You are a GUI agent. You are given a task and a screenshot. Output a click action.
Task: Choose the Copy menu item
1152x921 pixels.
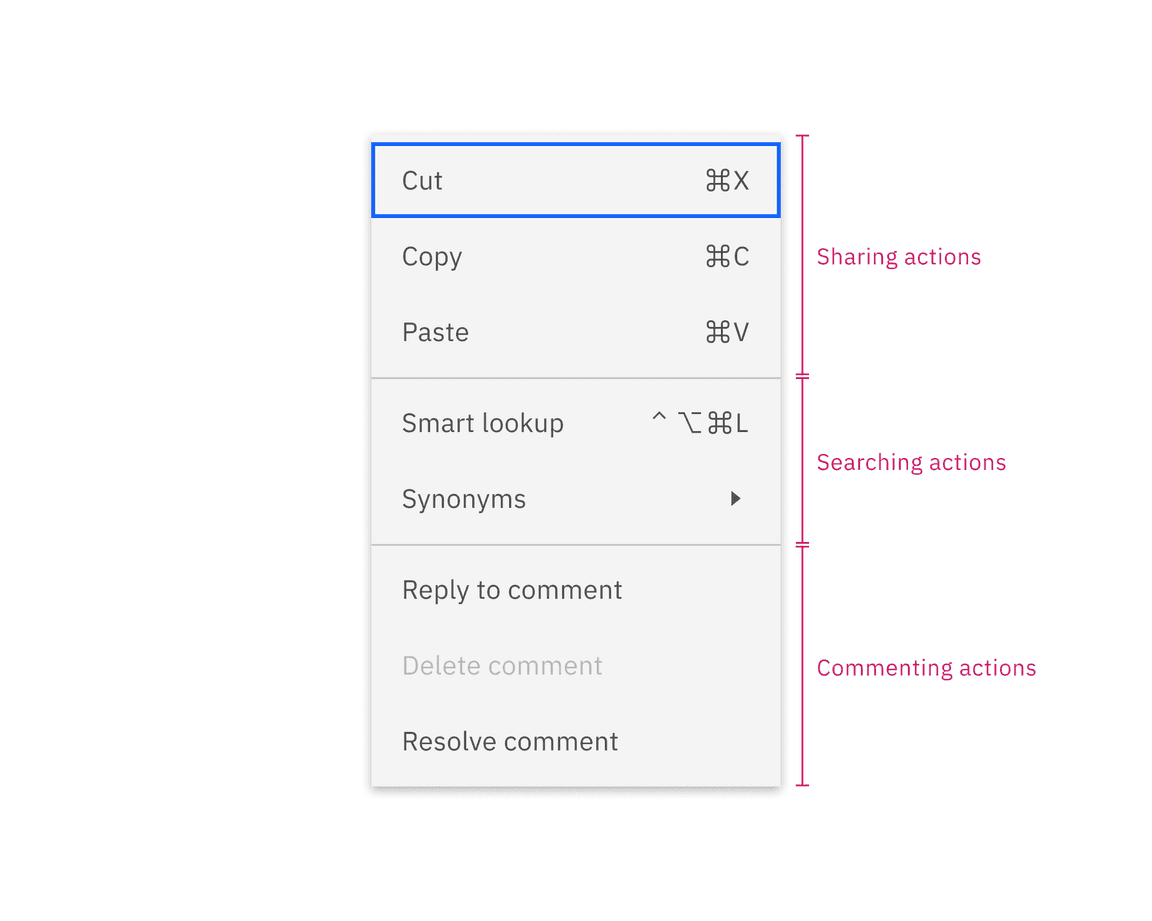[x=432, y=257]
